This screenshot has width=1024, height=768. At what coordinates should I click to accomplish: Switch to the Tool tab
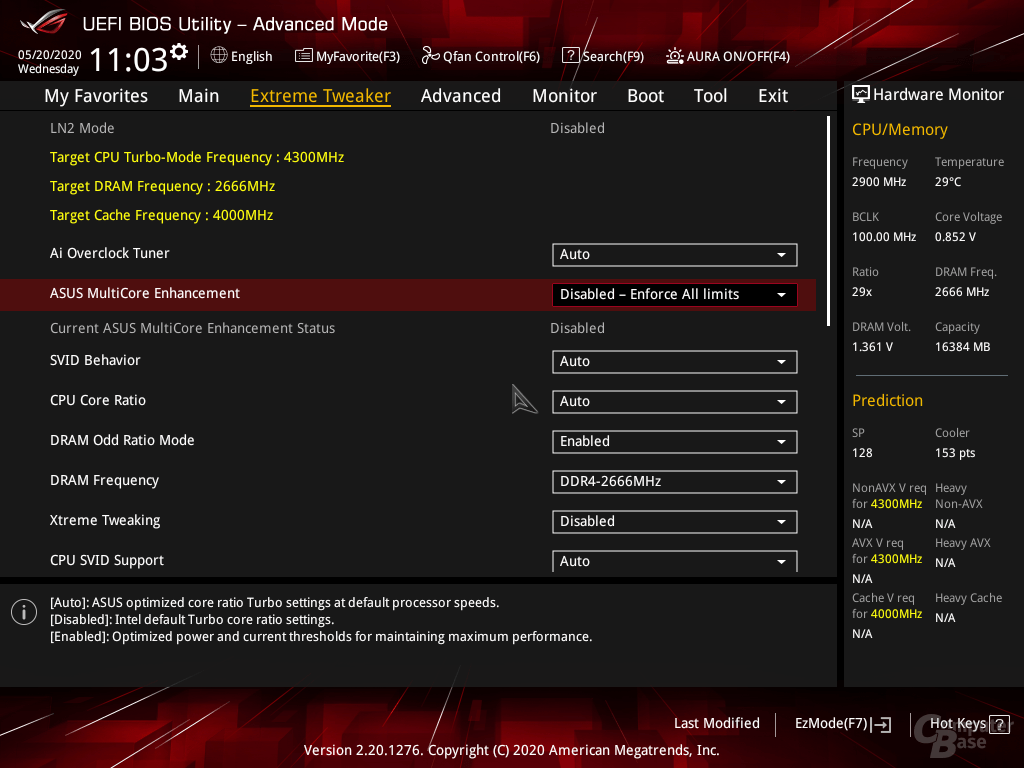(710, 96)
